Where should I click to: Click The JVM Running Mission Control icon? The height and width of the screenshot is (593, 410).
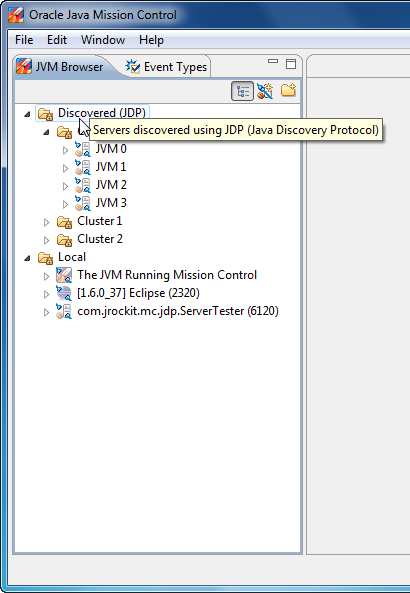pos(64,275)
